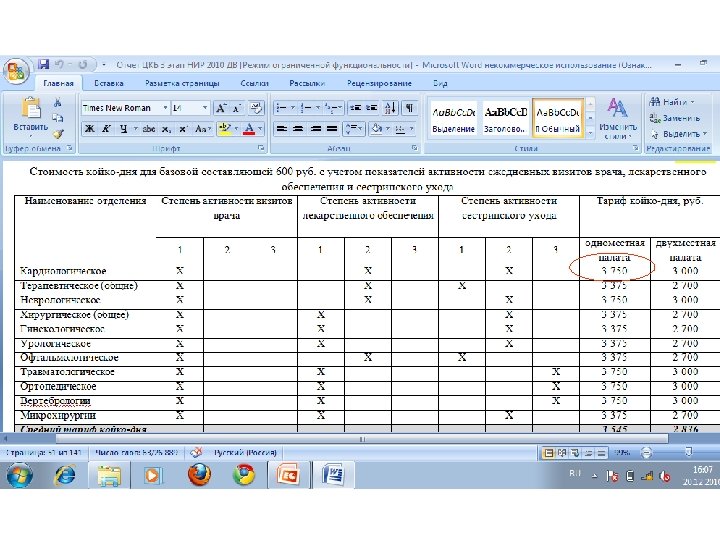Open the Ссылки ribbon tab
Screen dimensions: 720x540
[254, 83]
